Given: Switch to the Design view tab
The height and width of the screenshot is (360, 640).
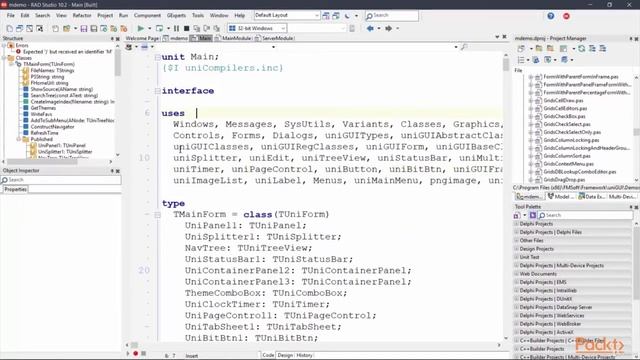Looking at the screenshot, I should pyautogui.click(x=285, y=355).
